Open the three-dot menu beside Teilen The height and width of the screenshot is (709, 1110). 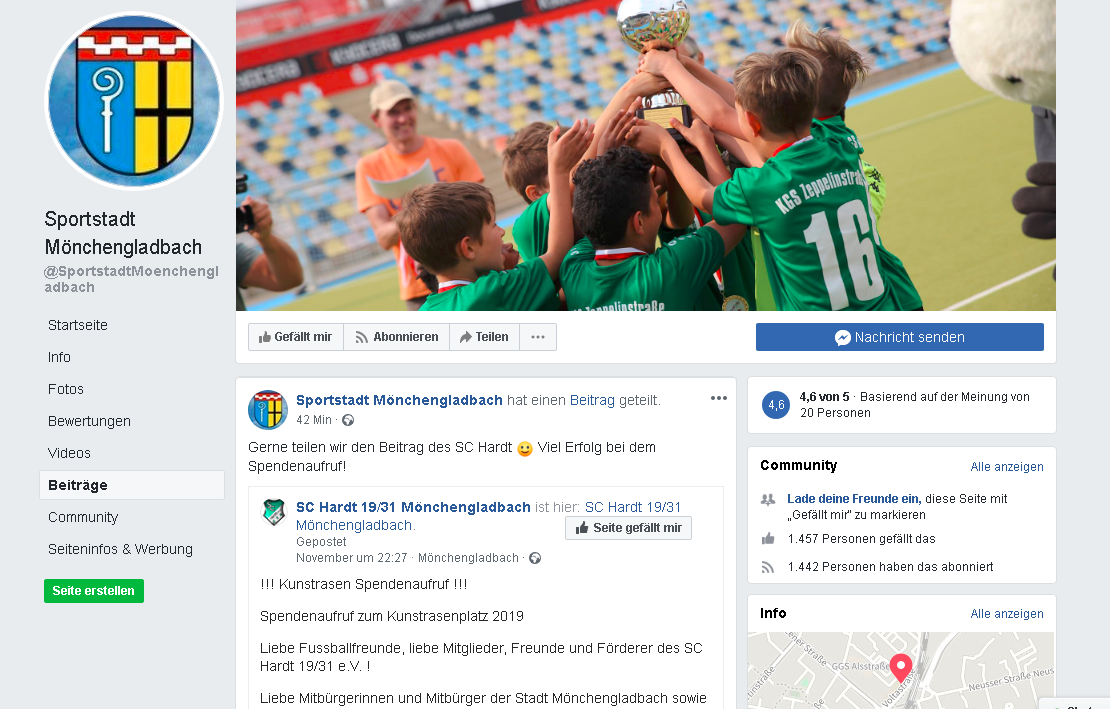[538, 337]
